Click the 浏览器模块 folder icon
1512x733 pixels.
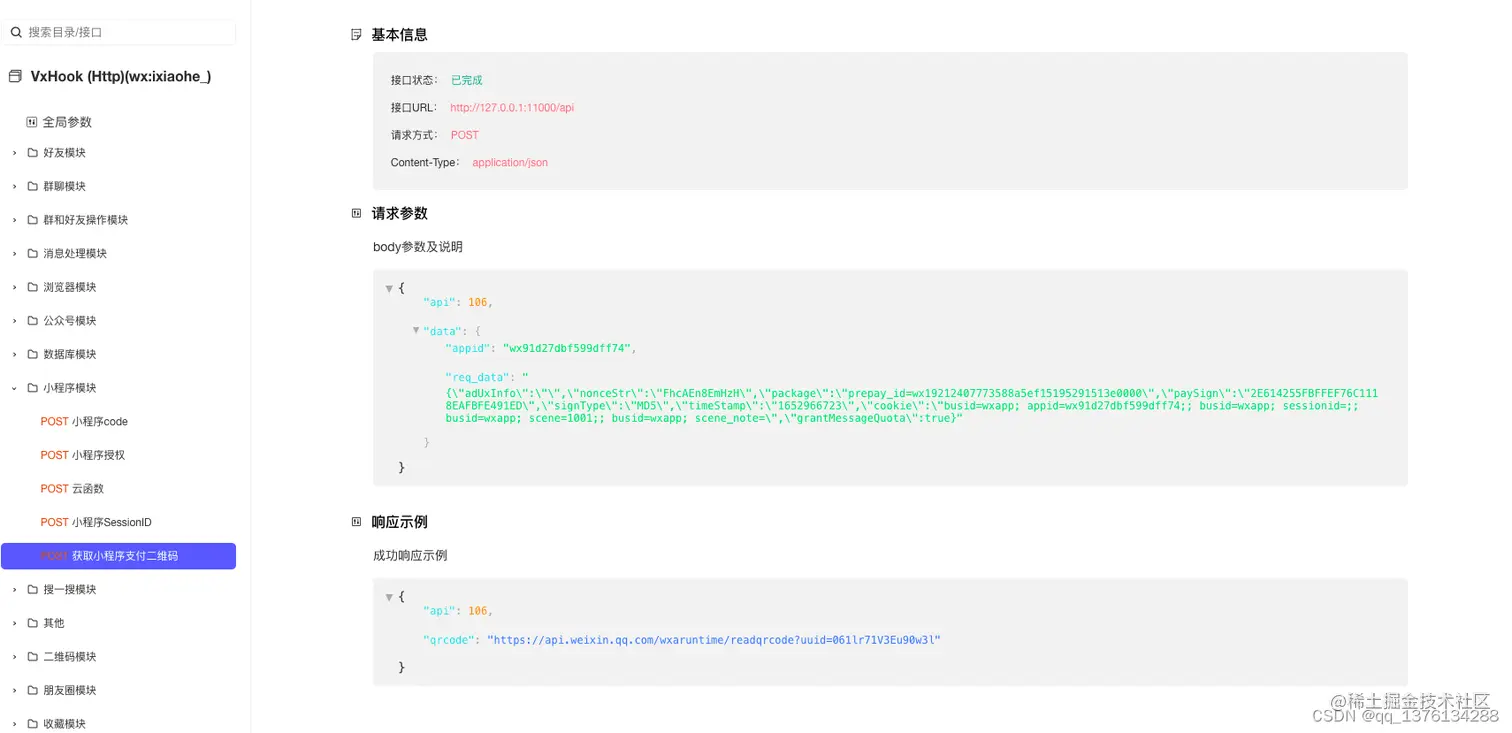point(33,287)
